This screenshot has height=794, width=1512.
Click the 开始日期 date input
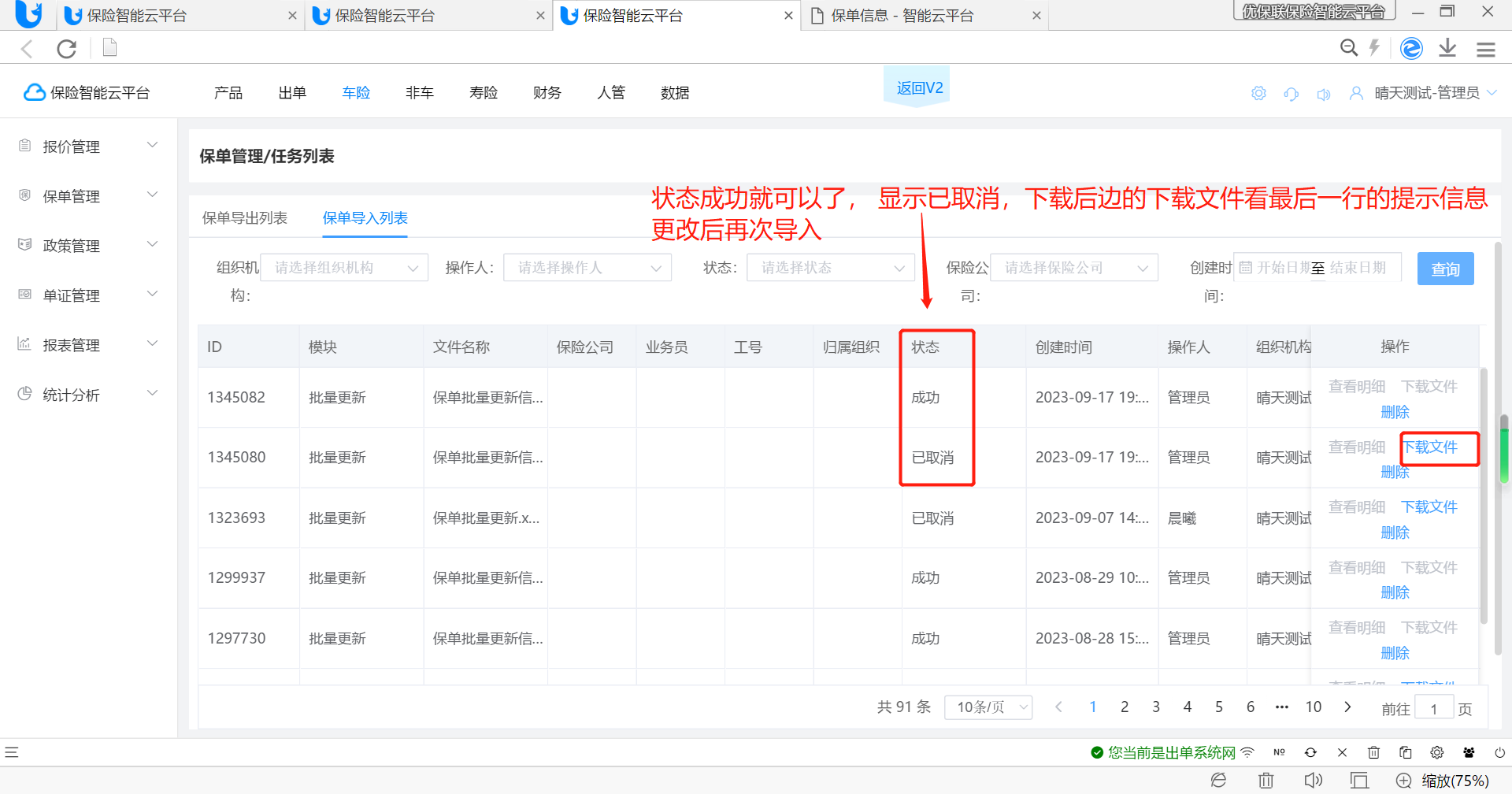(1284, 268)
